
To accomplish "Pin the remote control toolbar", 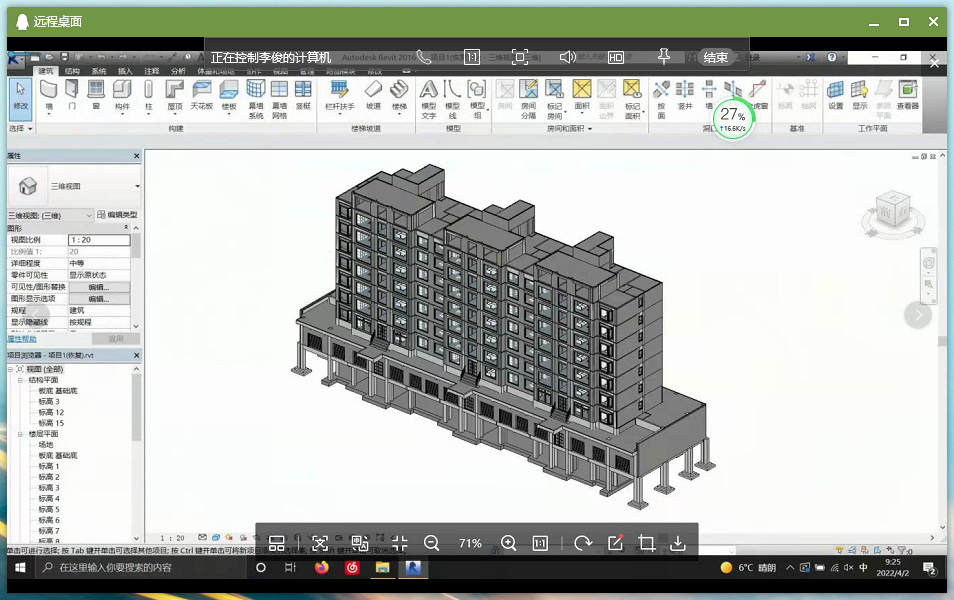I will click(663, 57).
